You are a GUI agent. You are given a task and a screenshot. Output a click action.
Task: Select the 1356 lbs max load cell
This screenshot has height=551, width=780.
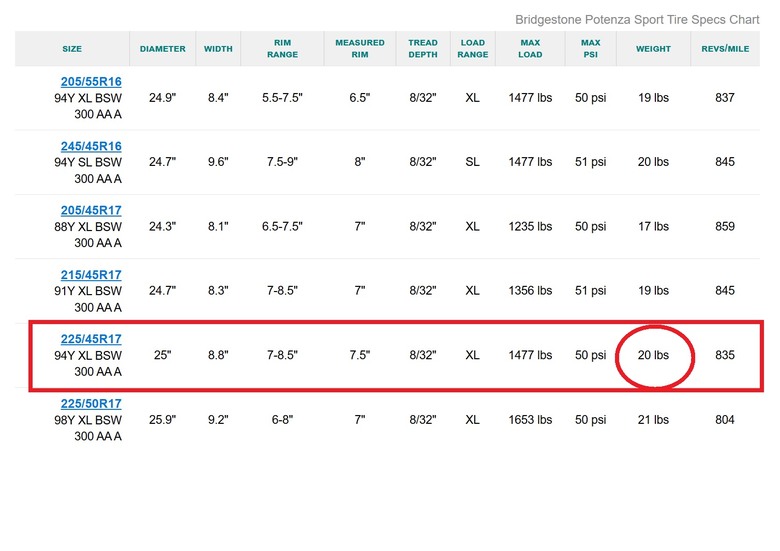(530, 291)
